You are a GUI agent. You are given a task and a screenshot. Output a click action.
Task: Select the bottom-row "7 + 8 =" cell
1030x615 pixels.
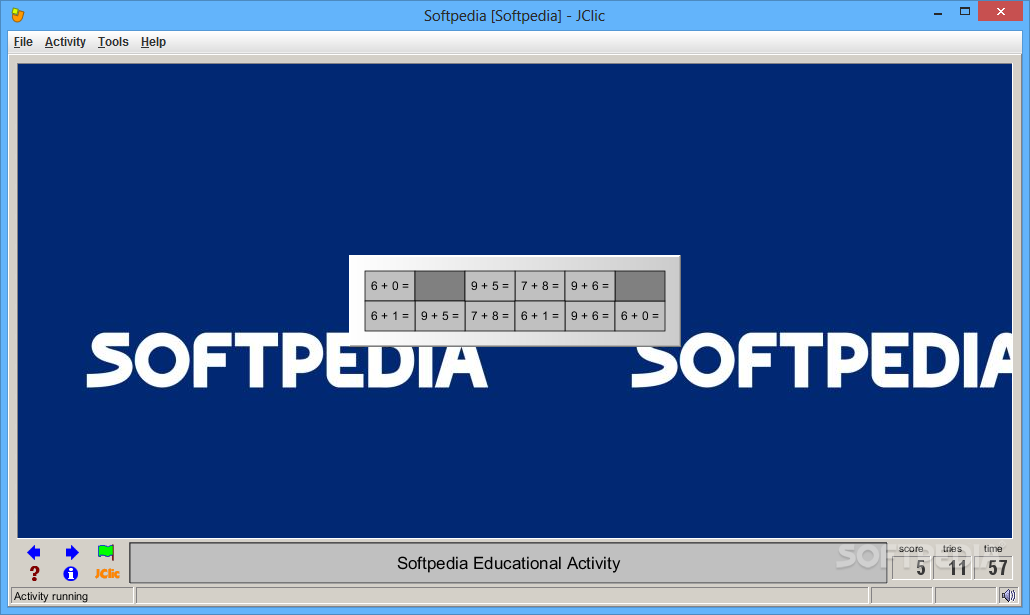click(490, 316)
